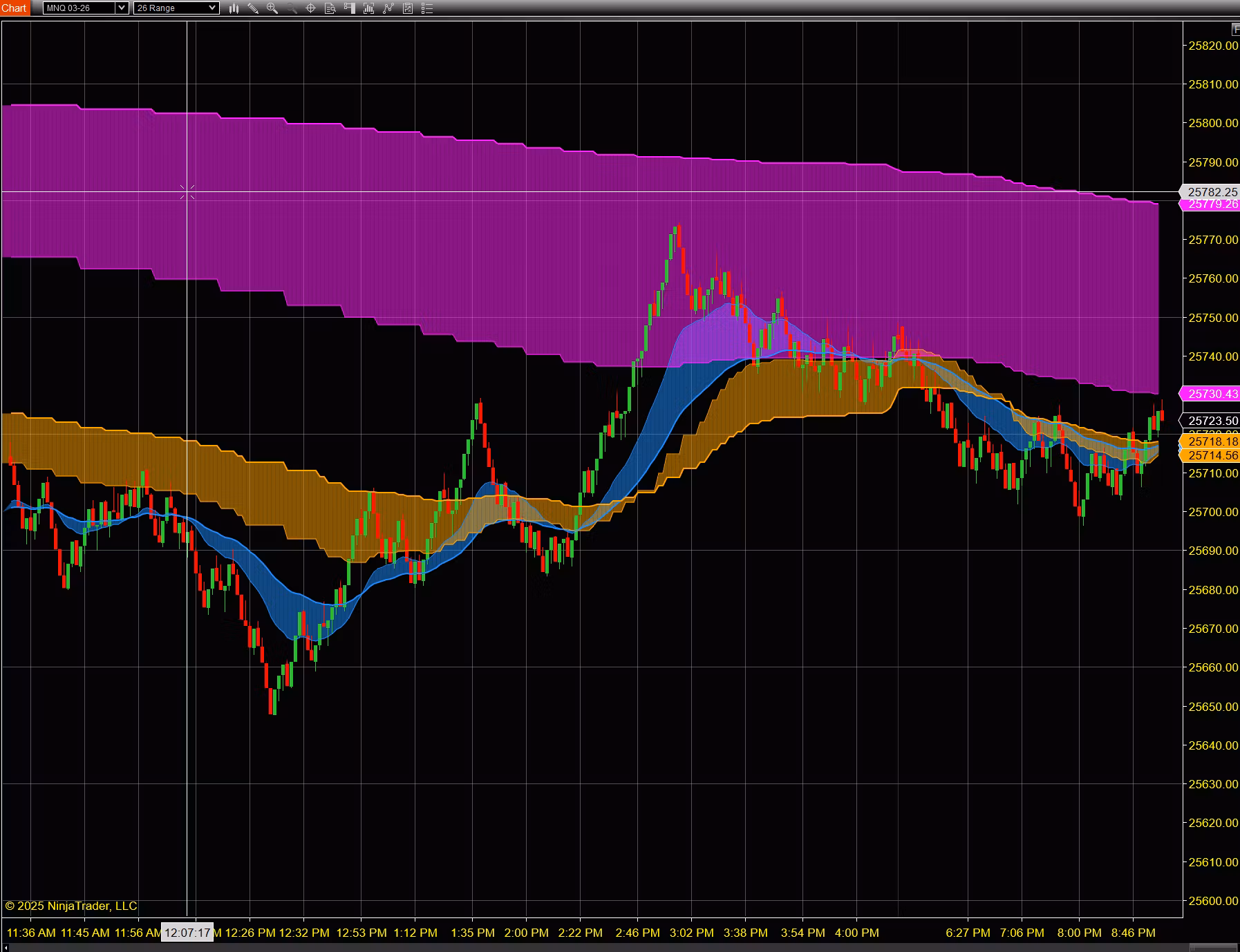Click the 11:36 AM time axis label
Image resolution: width=1240 pixels, height=952 pixels.
[x=31, y=933]
